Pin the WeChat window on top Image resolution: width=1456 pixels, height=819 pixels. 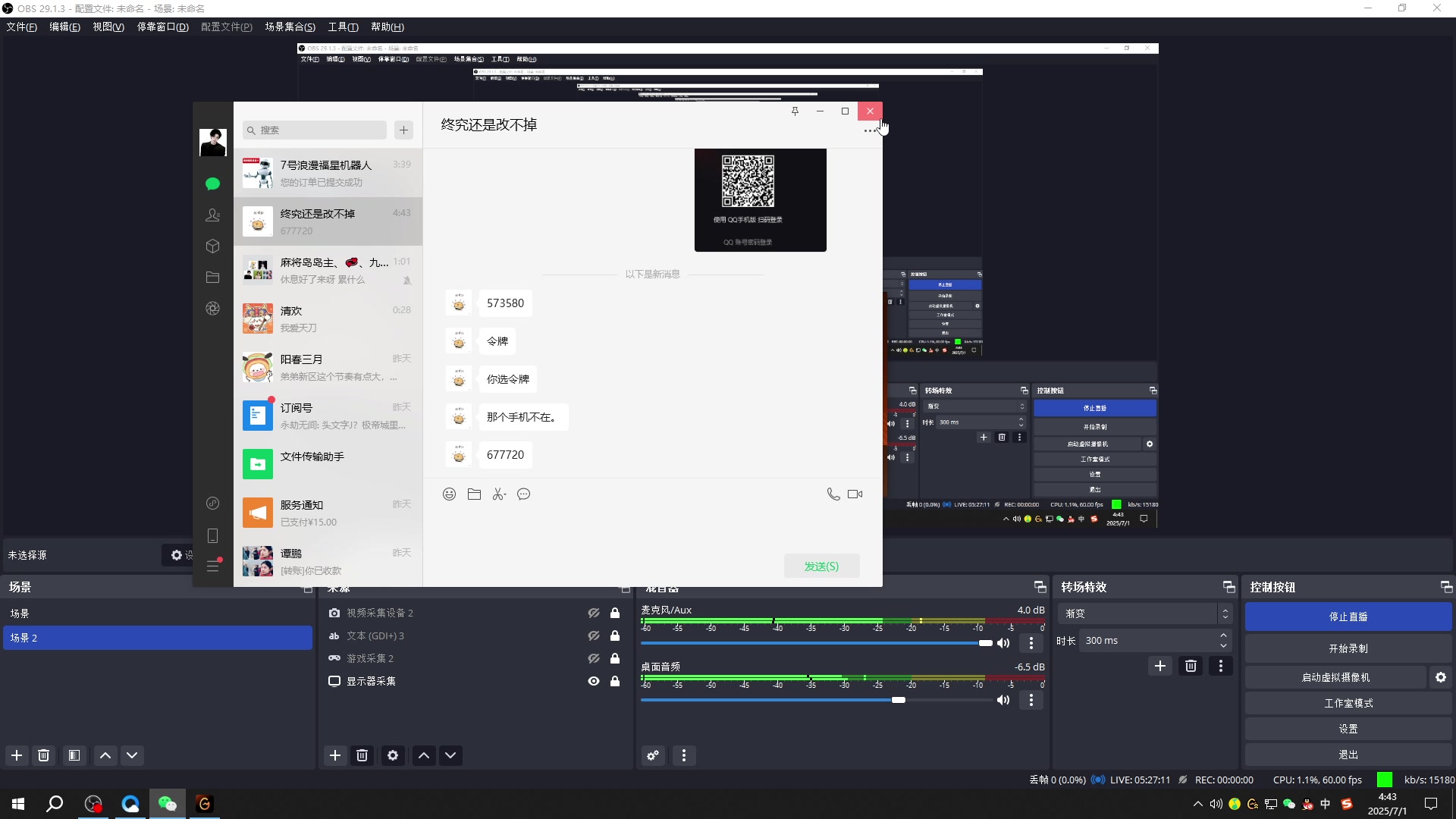click(795, 111)
